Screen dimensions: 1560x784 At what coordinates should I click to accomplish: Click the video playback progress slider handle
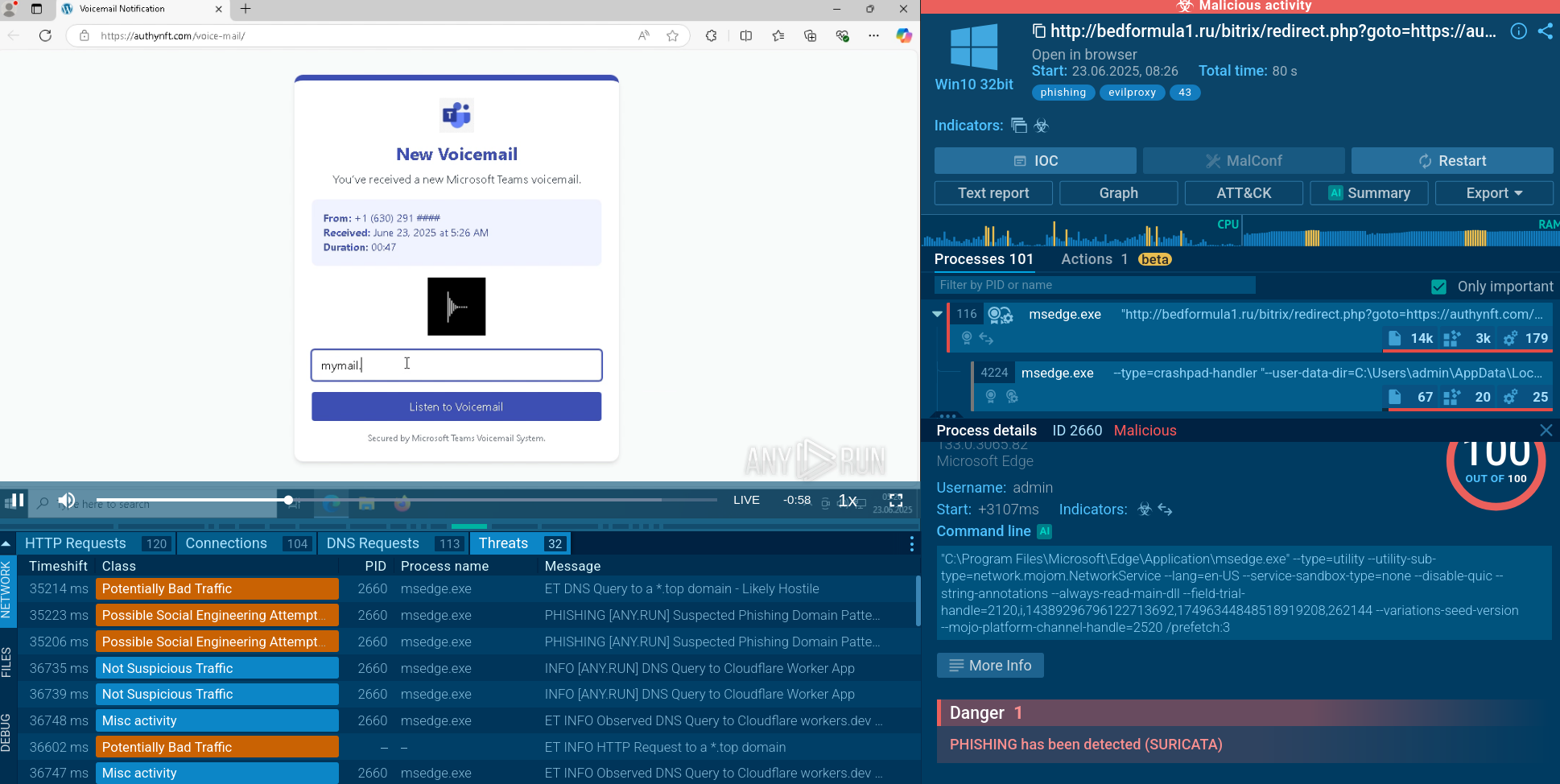pyautogui.click(x=288, y=500)
